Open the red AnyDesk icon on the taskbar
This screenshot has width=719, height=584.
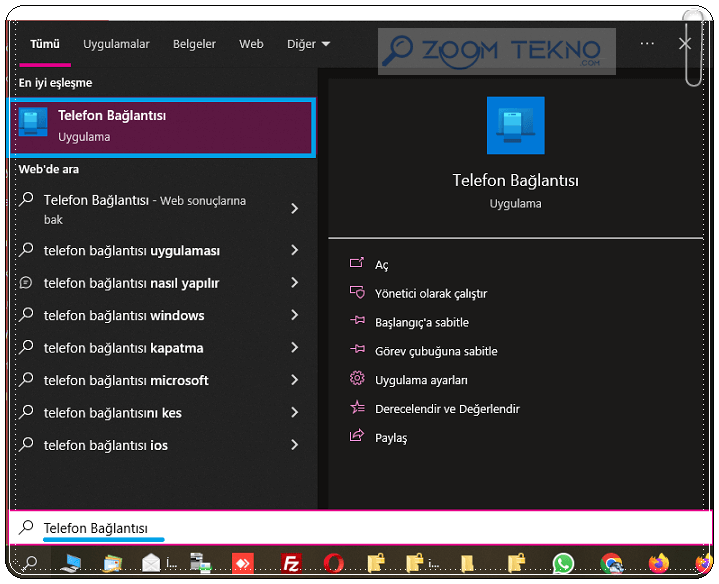[x=243, y=563]
